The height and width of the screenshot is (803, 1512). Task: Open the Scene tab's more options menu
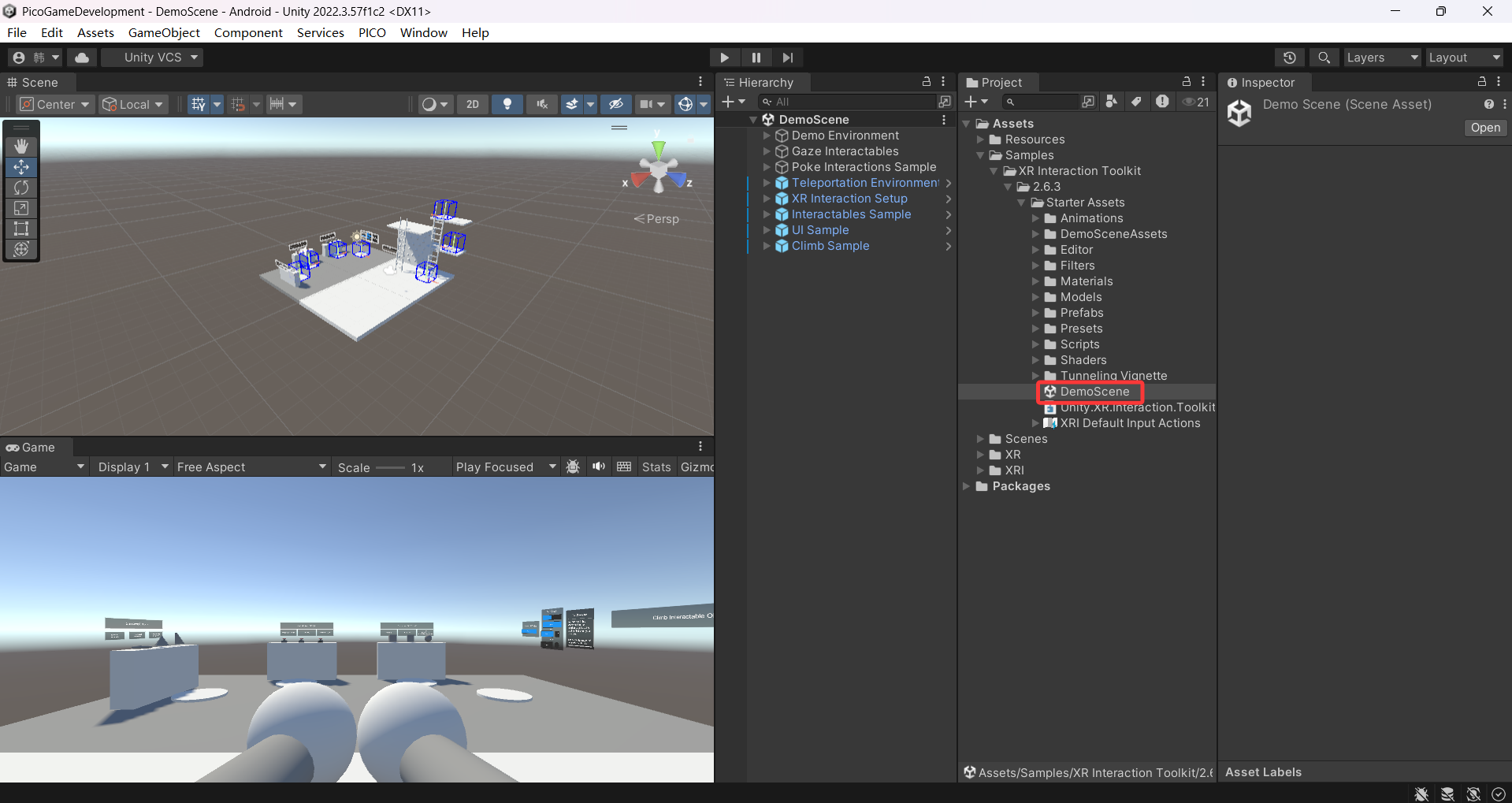click(700, 82)
